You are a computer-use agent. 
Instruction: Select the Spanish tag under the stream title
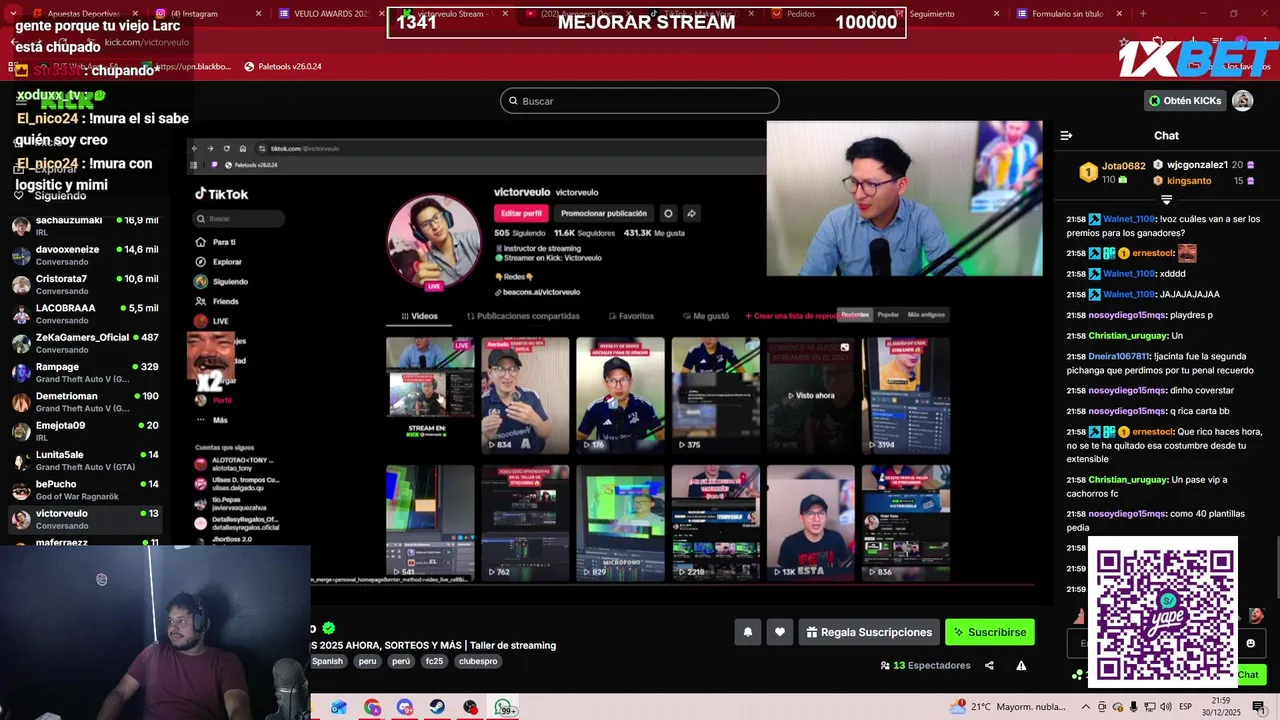coord(327,661)
